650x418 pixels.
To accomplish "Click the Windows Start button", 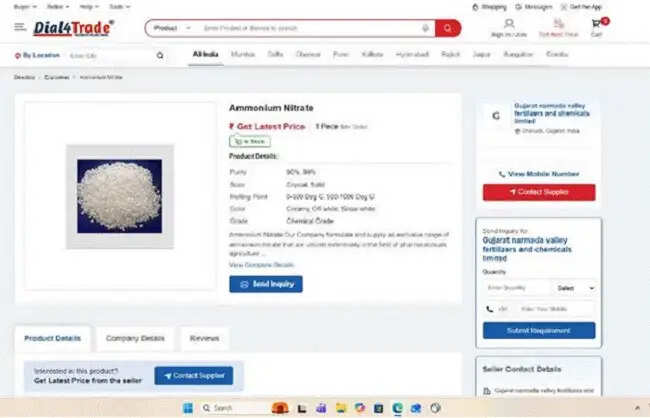I will 188,408.
